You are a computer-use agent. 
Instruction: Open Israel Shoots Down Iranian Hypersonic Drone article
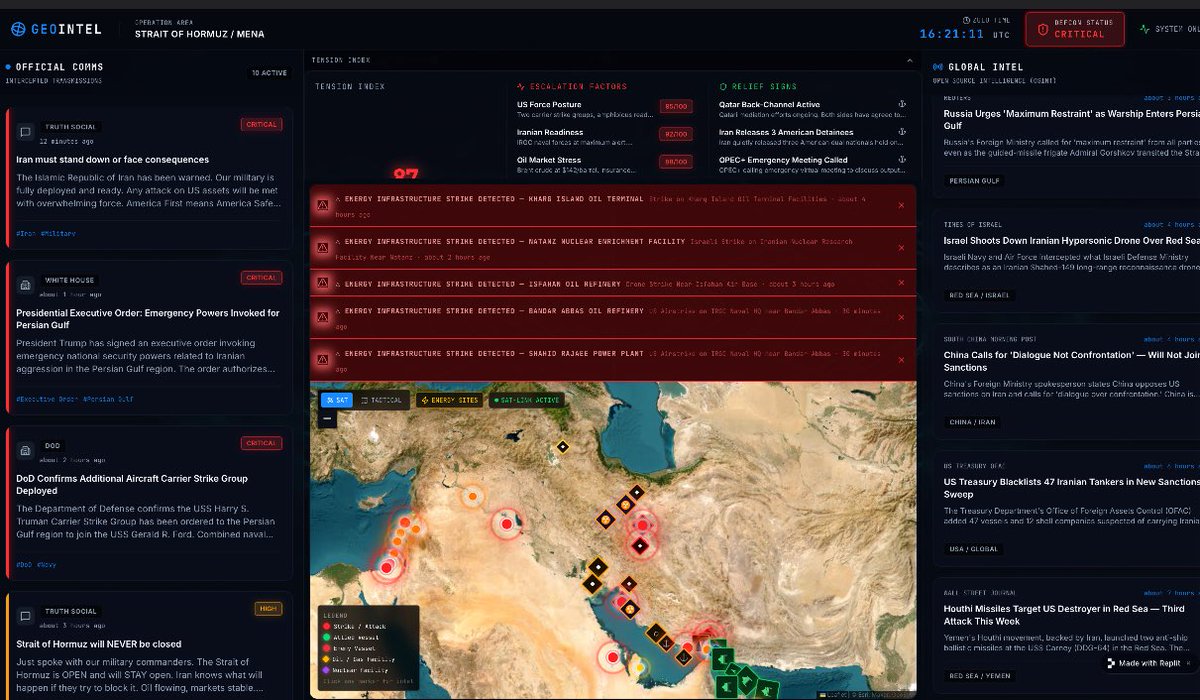pos(1071,241)
